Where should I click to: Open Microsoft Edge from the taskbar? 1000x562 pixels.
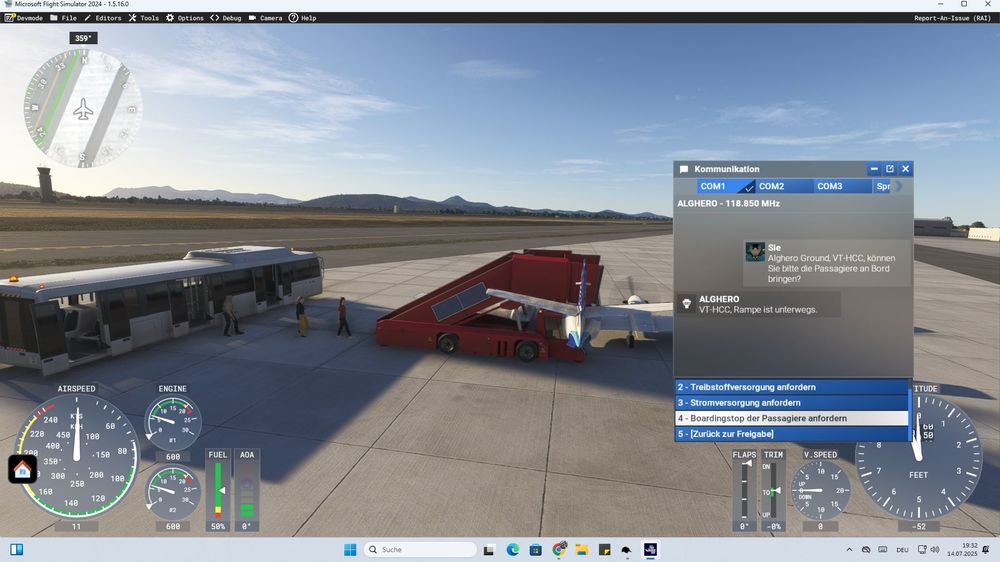click(x=512, y=549)
